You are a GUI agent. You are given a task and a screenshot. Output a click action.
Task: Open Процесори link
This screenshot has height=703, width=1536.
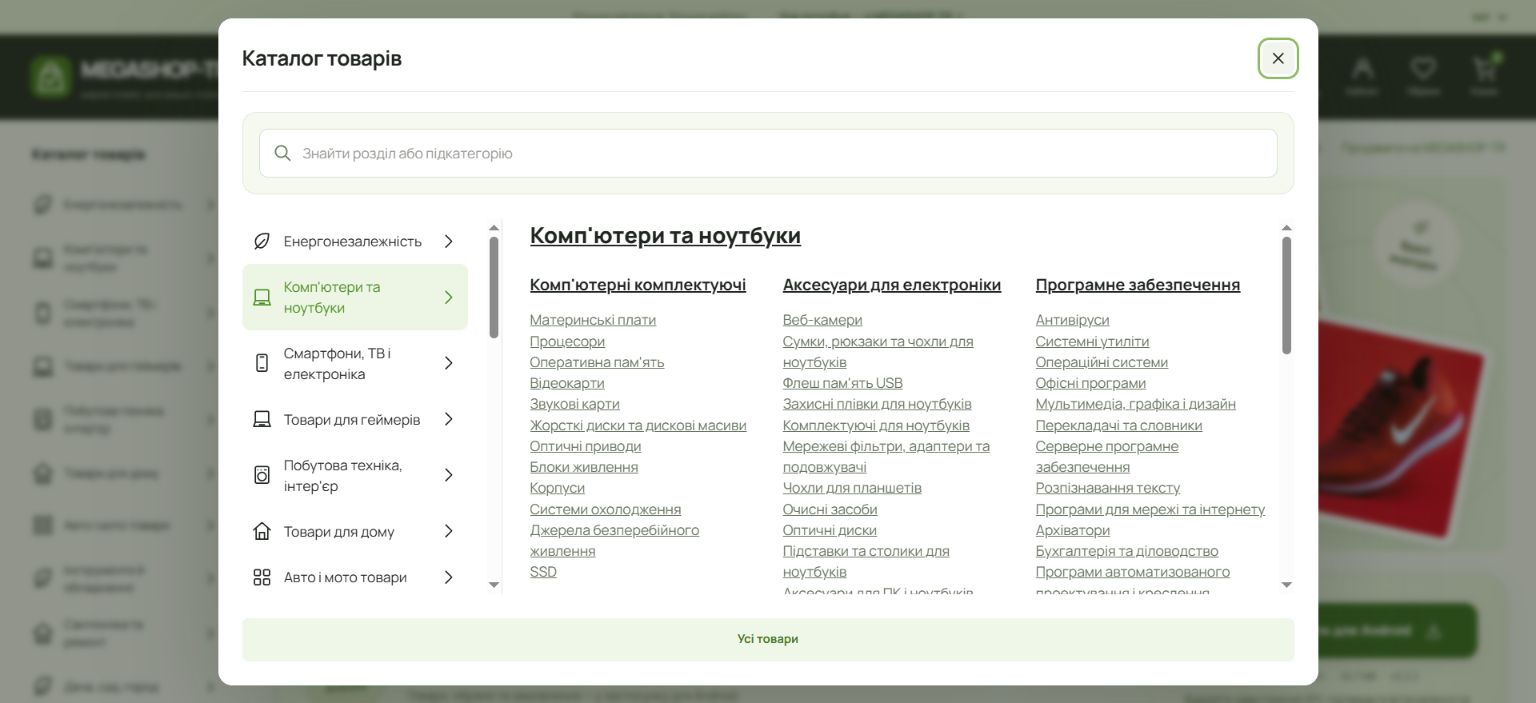567,341
